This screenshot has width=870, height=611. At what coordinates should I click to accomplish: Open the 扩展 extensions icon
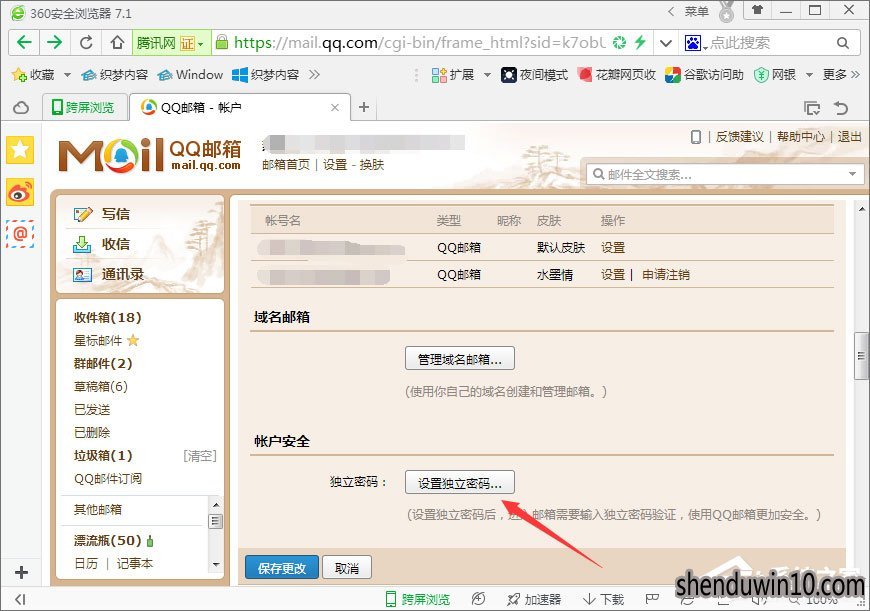[x=453, y=74]
